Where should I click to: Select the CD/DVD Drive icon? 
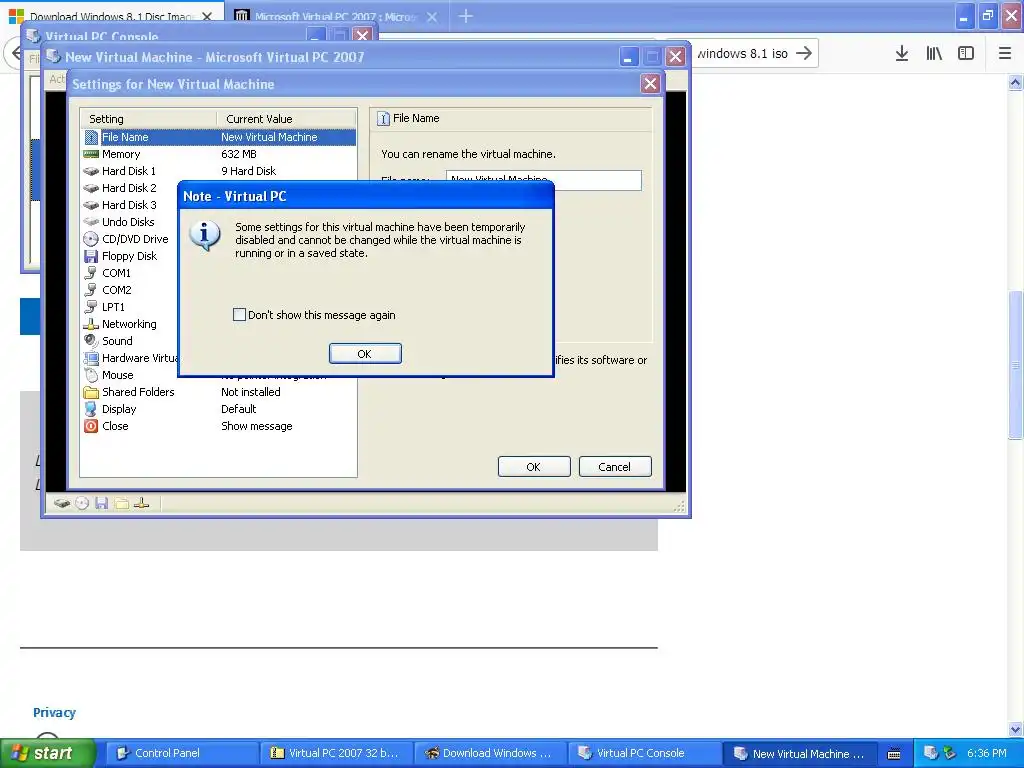(x=91, y=239)
